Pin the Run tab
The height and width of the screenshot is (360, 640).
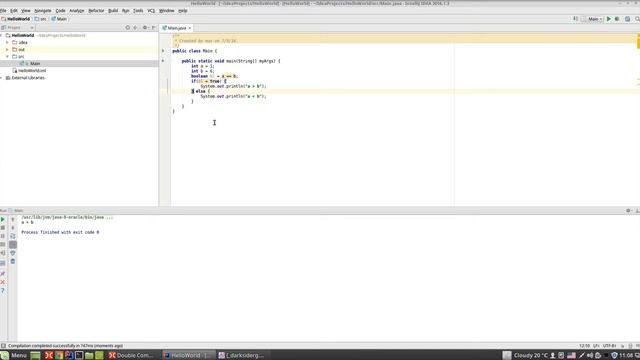point(3,273)
